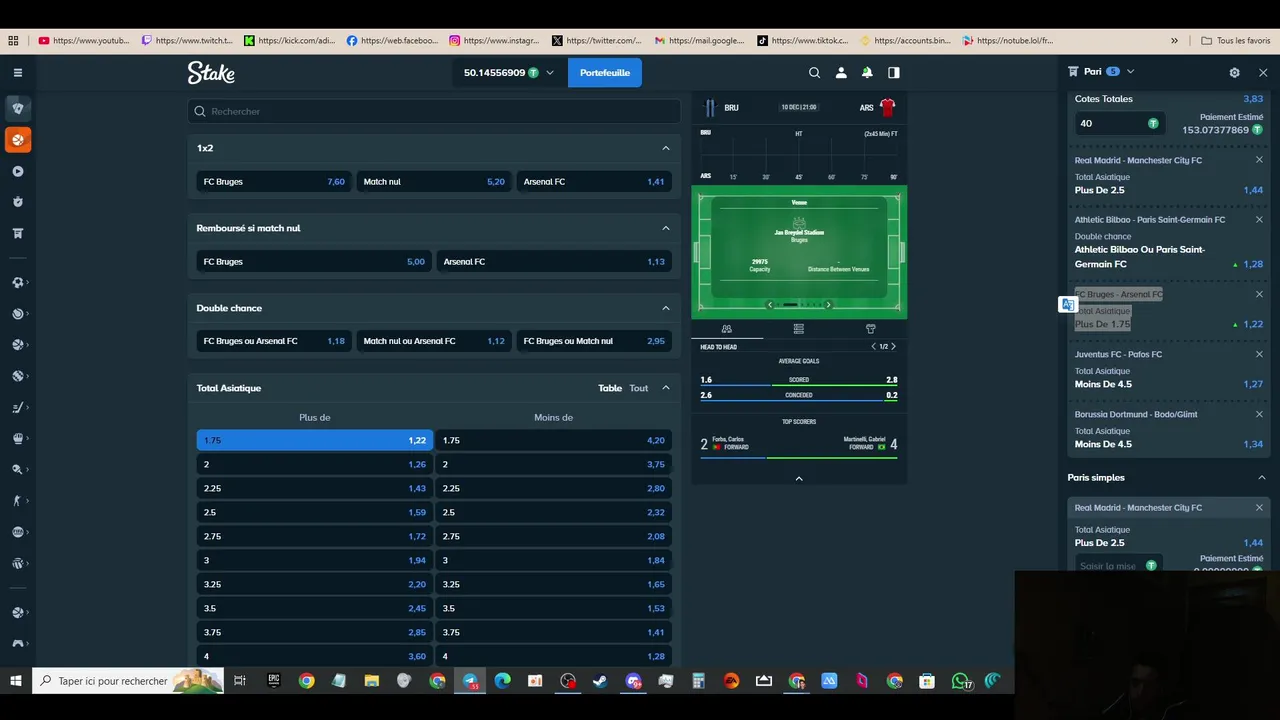Open the Twitch bookmark
The image size is (1280, 720).
click(187, 41)
